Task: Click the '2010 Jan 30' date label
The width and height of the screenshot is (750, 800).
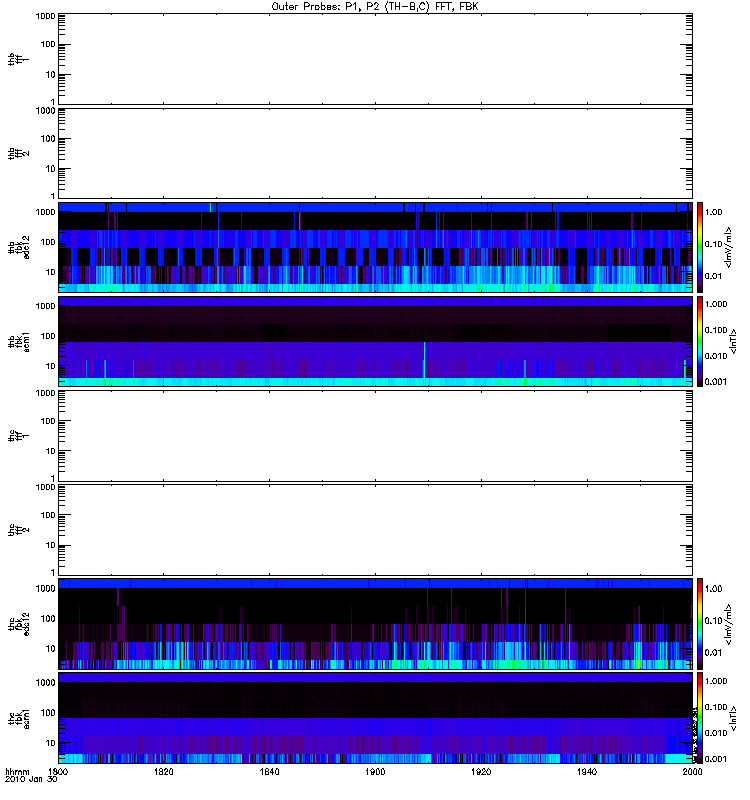Action: tap(31, 779)
